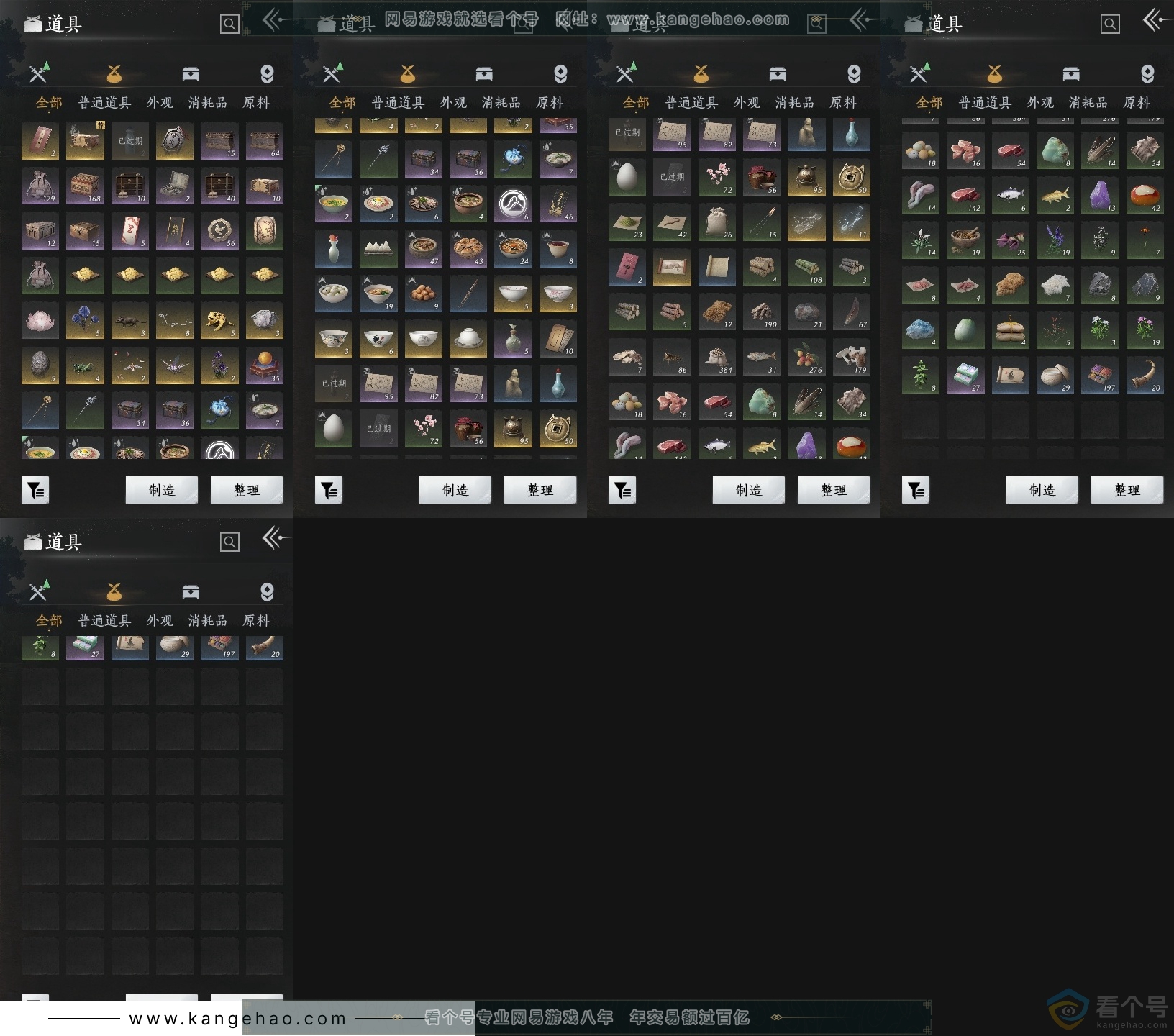Select the mountain emblem badge with count 6
Screen dimensions: 1174x1036
(x=513, y=204)
